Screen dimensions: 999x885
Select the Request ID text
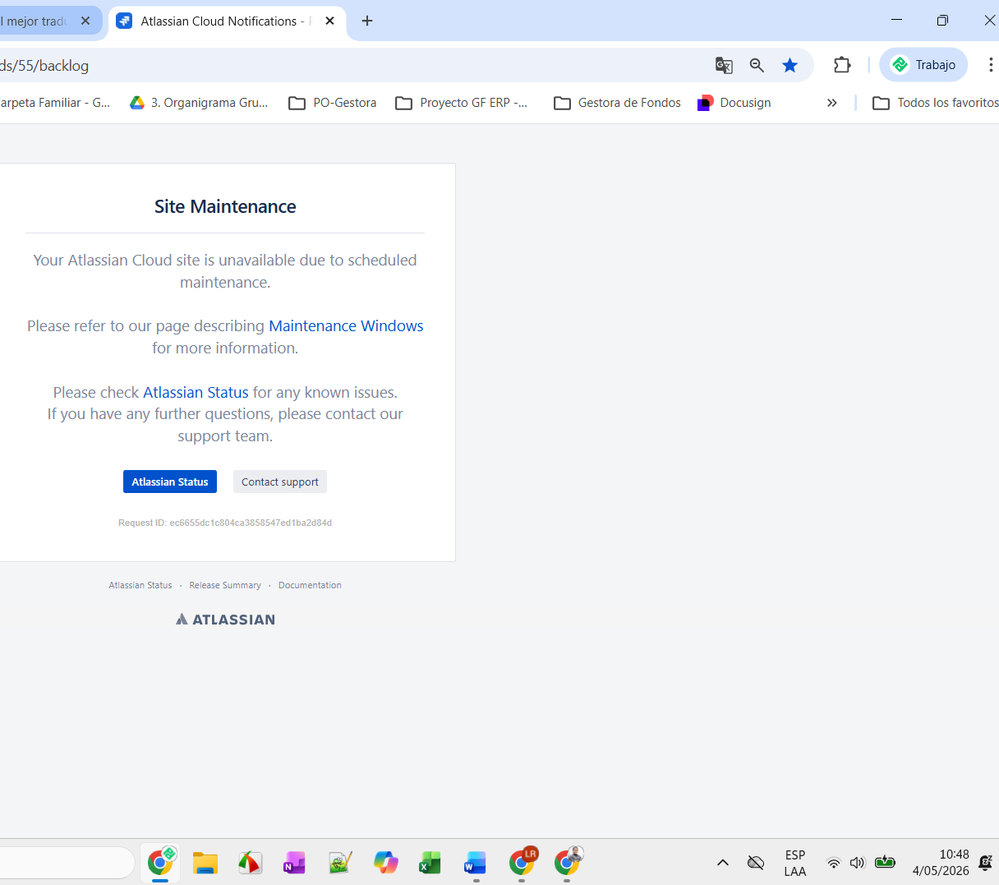pos(225,522)
